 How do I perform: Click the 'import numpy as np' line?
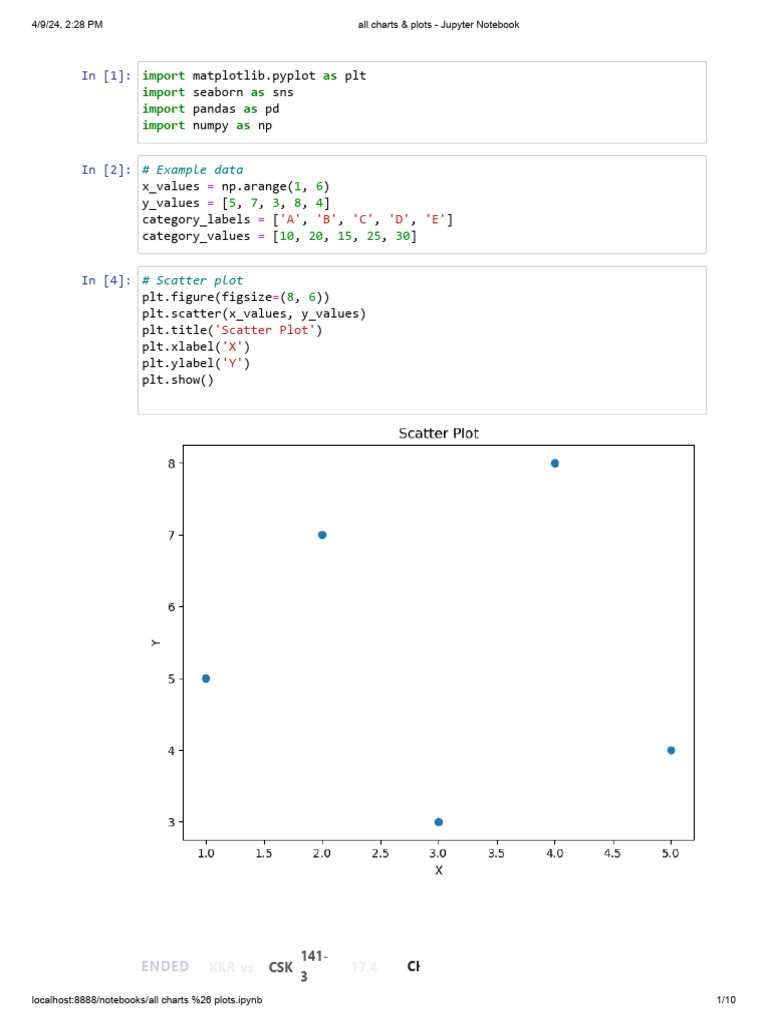pos(206,125)
